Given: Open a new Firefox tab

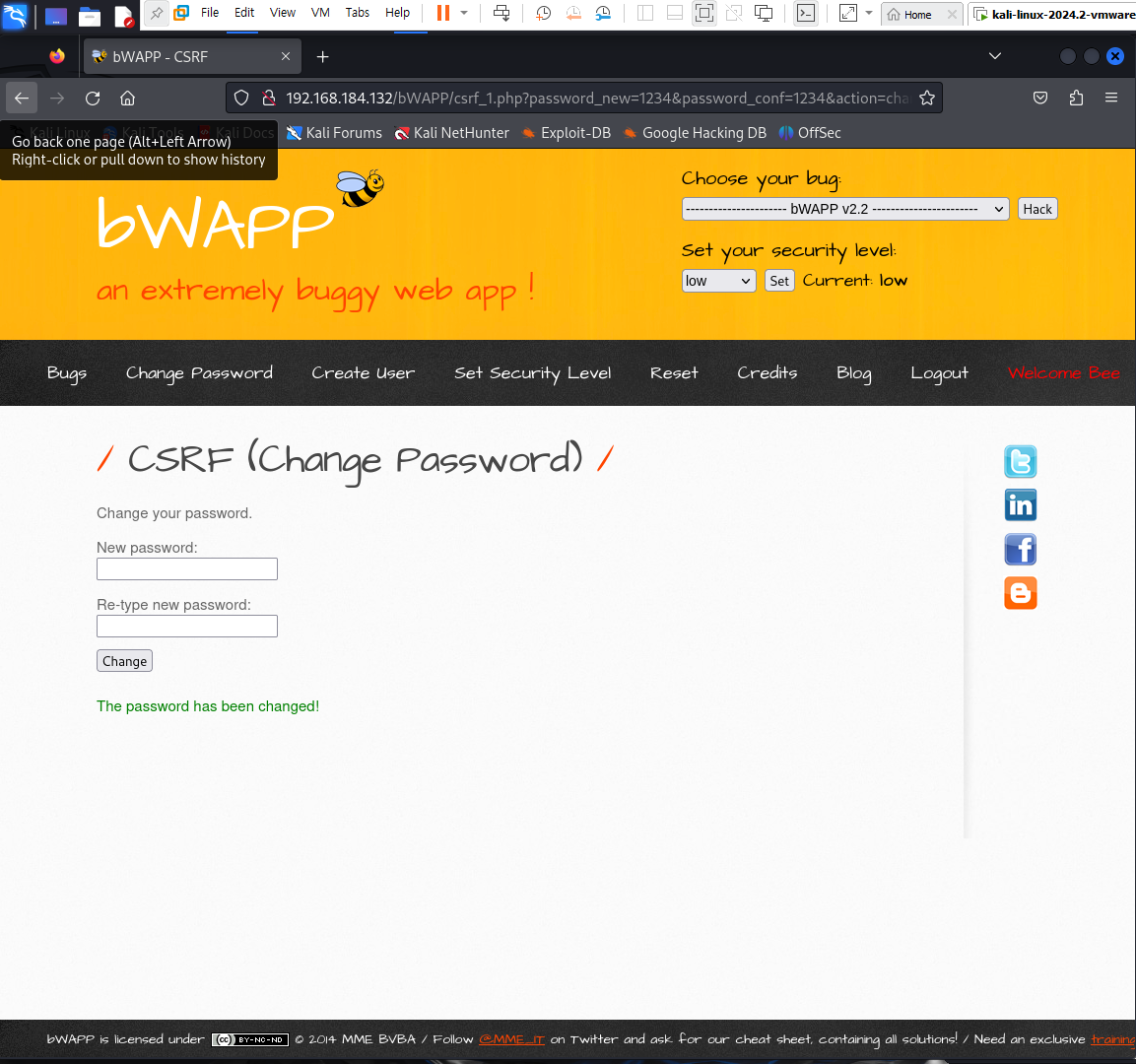Looking at the screenshot, I should (x=322, y=56).
